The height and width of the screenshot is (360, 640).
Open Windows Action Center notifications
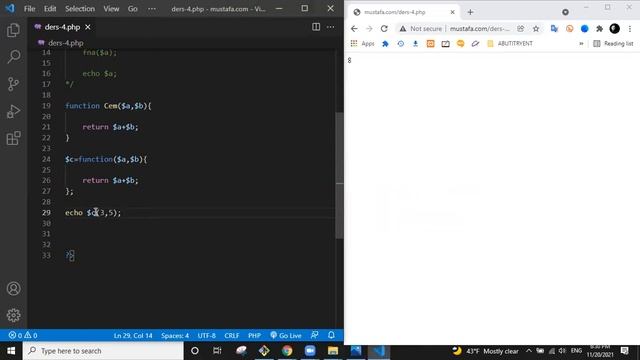click(x=624, y=351)
